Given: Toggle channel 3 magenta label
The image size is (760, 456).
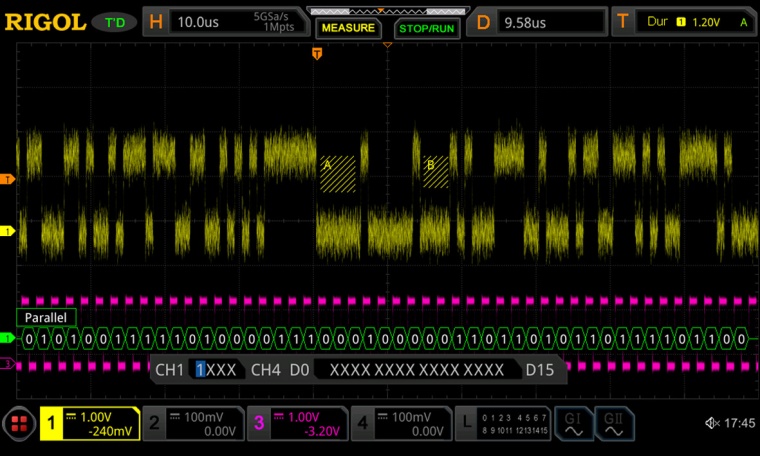Looking at the screenshot, I should [x=297, y=424].
